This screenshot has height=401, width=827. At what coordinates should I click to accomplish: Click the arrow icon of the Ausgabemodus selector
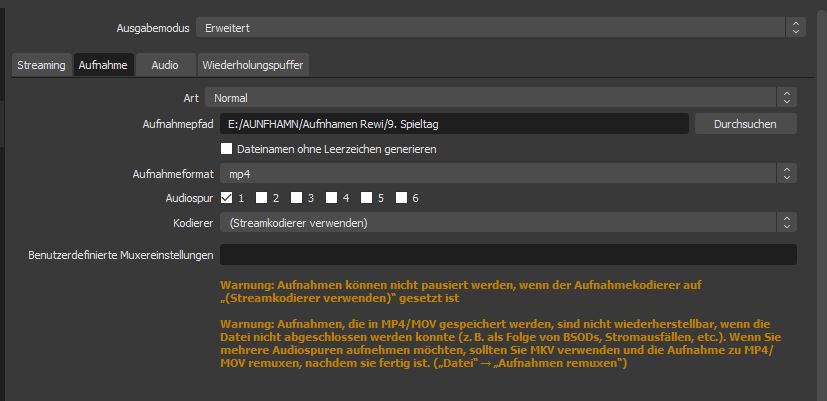click(x=794, y=28)
